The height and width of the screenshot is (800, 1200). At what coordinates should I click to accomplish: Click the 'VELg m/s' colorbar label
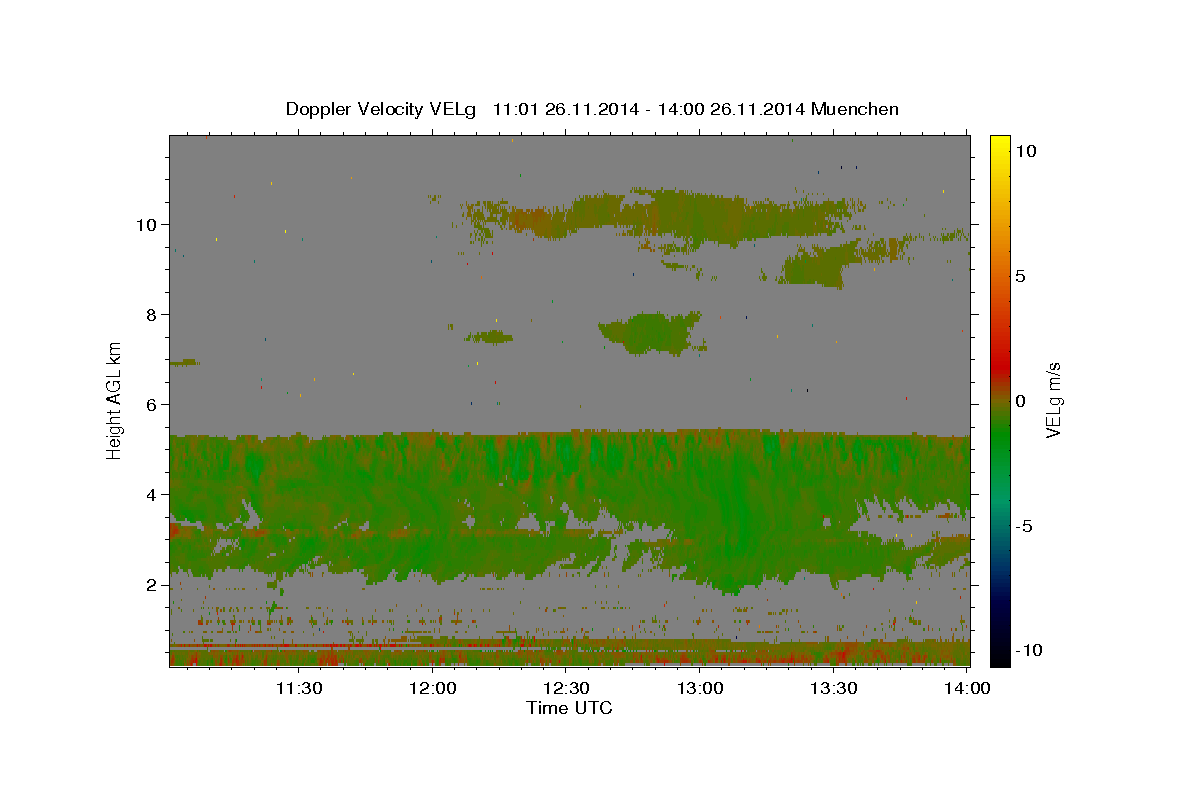[1053, 400]
